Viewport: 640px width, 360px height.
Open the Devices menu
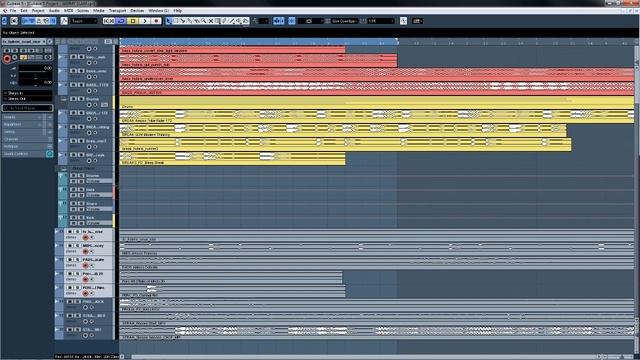point(137,11)
